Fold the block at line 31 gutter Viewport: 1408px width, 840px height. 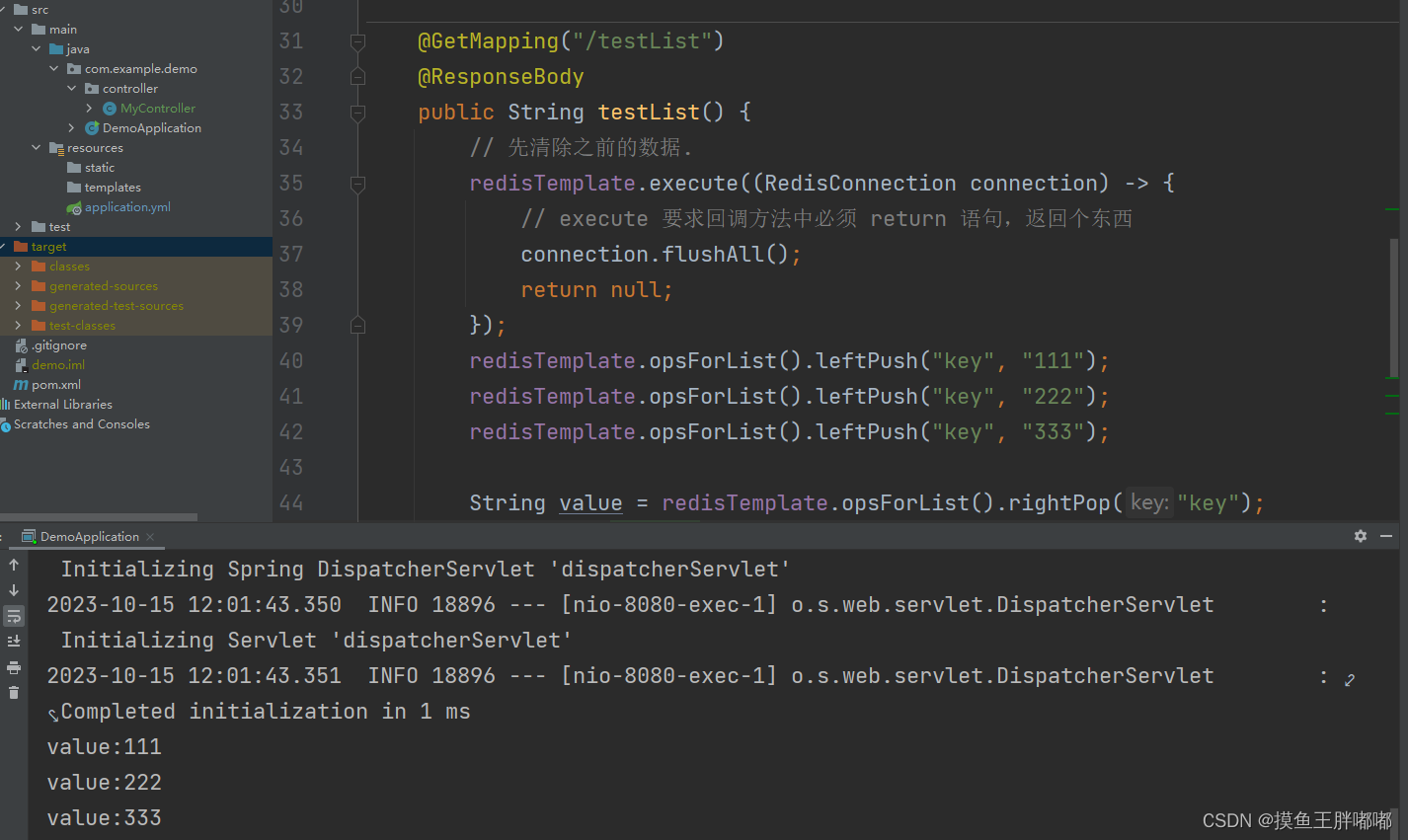tap(358, 41)
